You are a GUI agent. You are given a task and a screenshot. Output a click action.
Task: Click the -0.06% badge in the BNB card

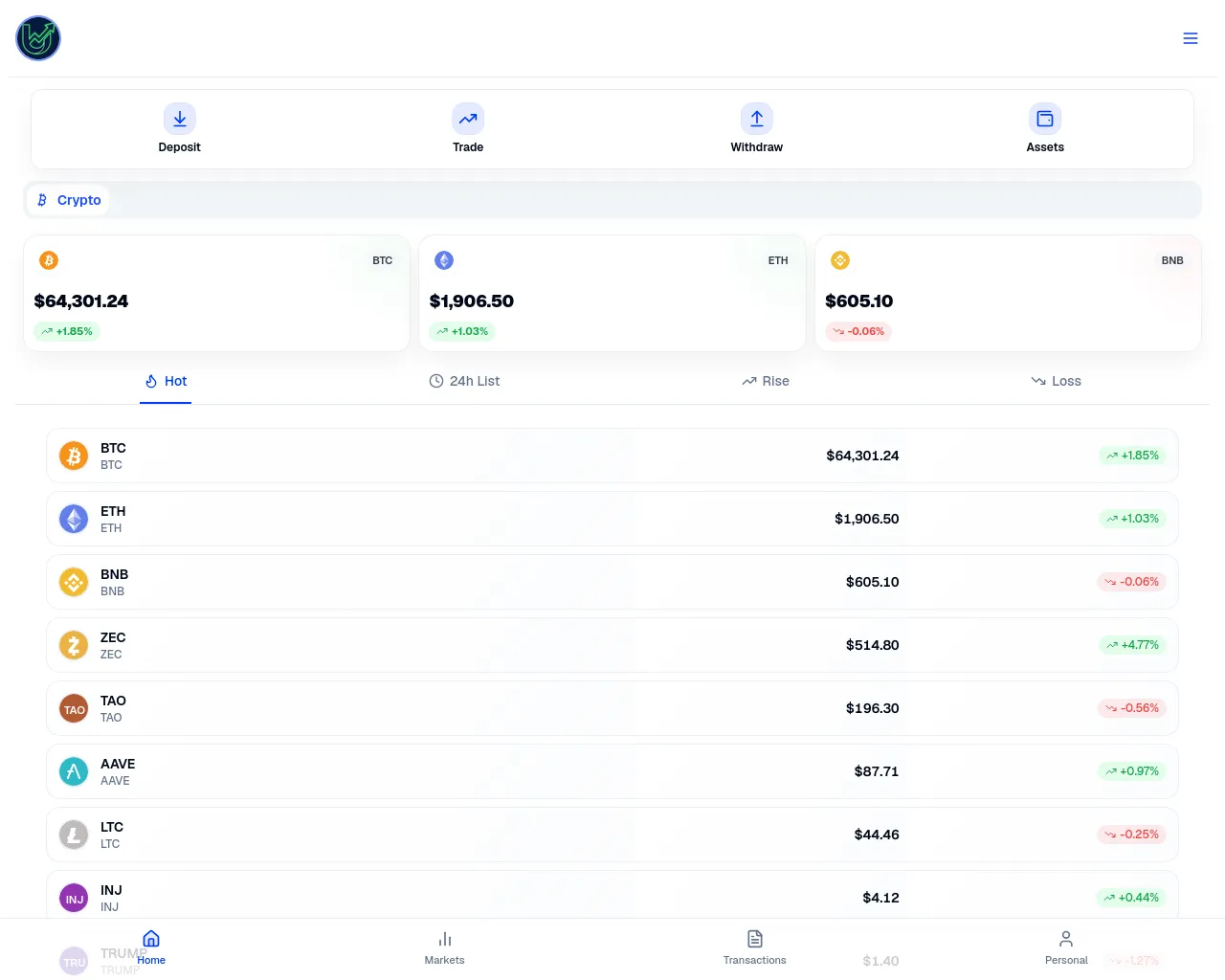pyautogui.click(x=858, y=331)
